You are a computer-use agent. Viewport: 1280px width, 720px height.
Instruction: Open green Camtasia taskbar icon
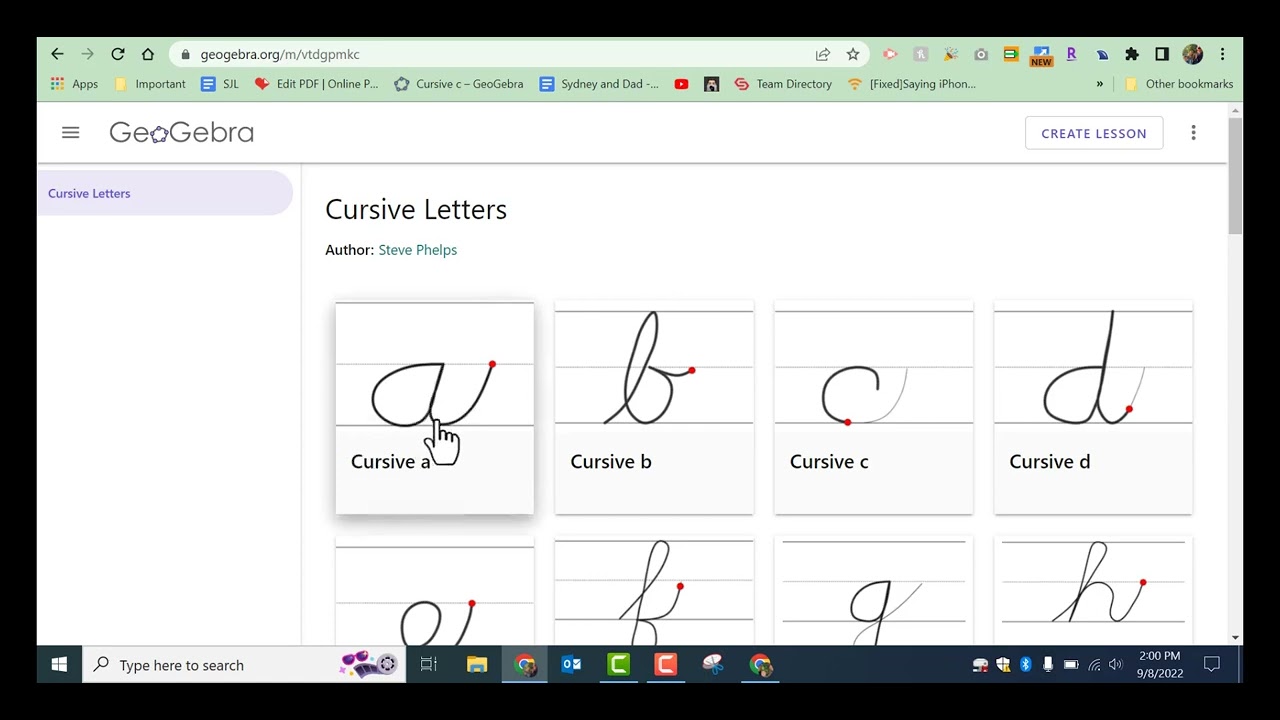pos(619,665)
